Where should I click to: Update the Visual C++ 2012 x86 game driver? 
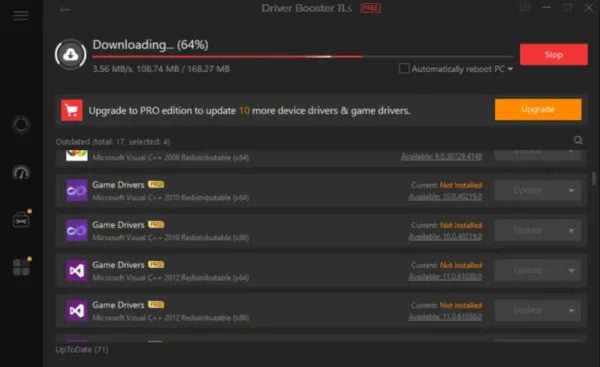tap(528, 310)
